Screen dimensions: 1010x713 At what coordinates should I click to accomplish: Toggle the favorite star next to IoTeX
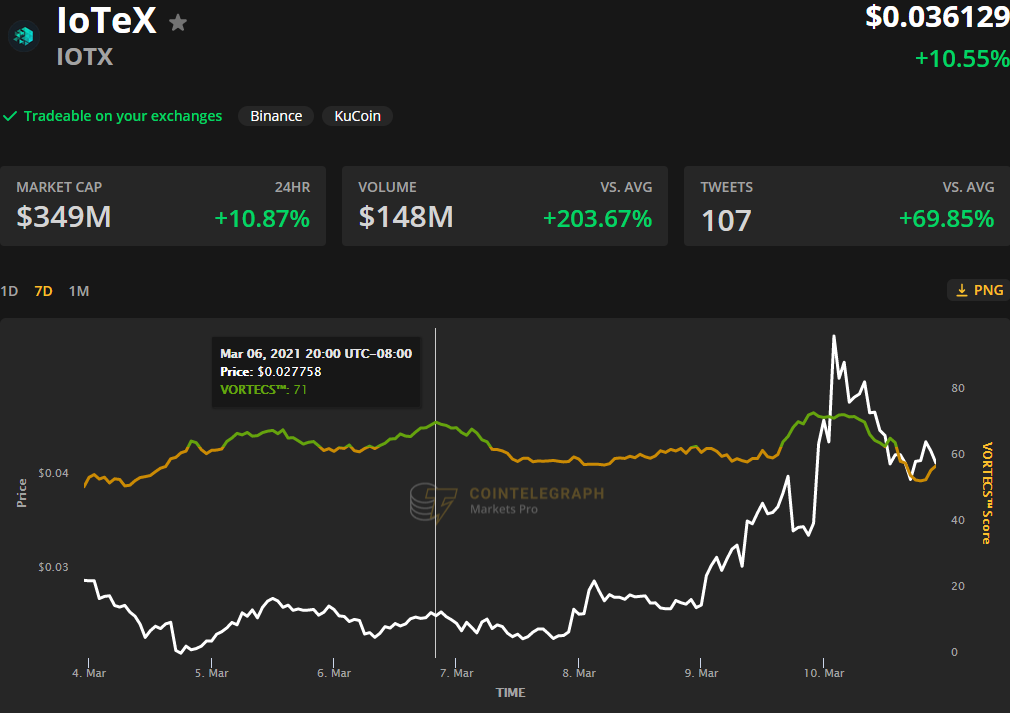click(177, 22)
